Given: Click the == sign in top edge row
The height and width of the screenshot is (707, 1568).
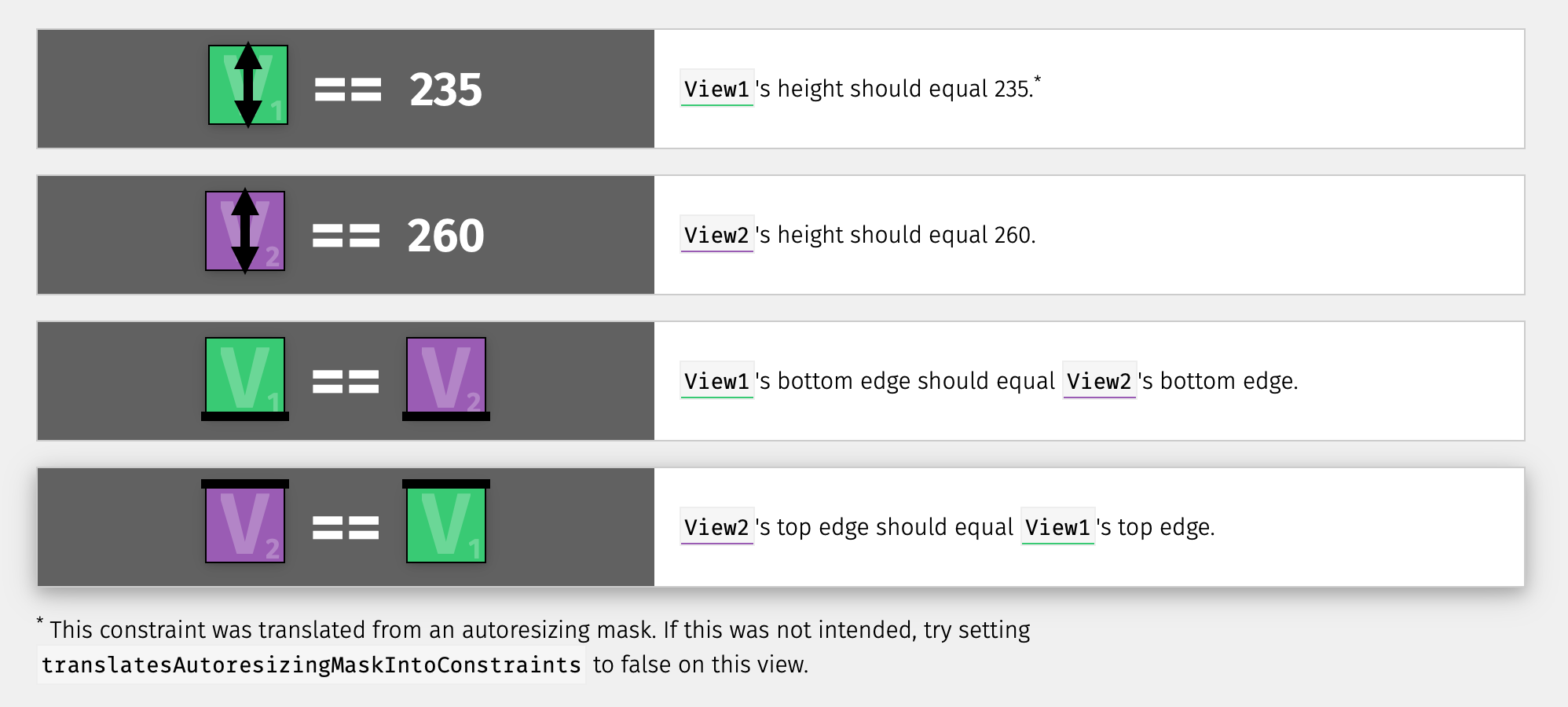Looking at the screenshot, I should (x=346, y=528).
